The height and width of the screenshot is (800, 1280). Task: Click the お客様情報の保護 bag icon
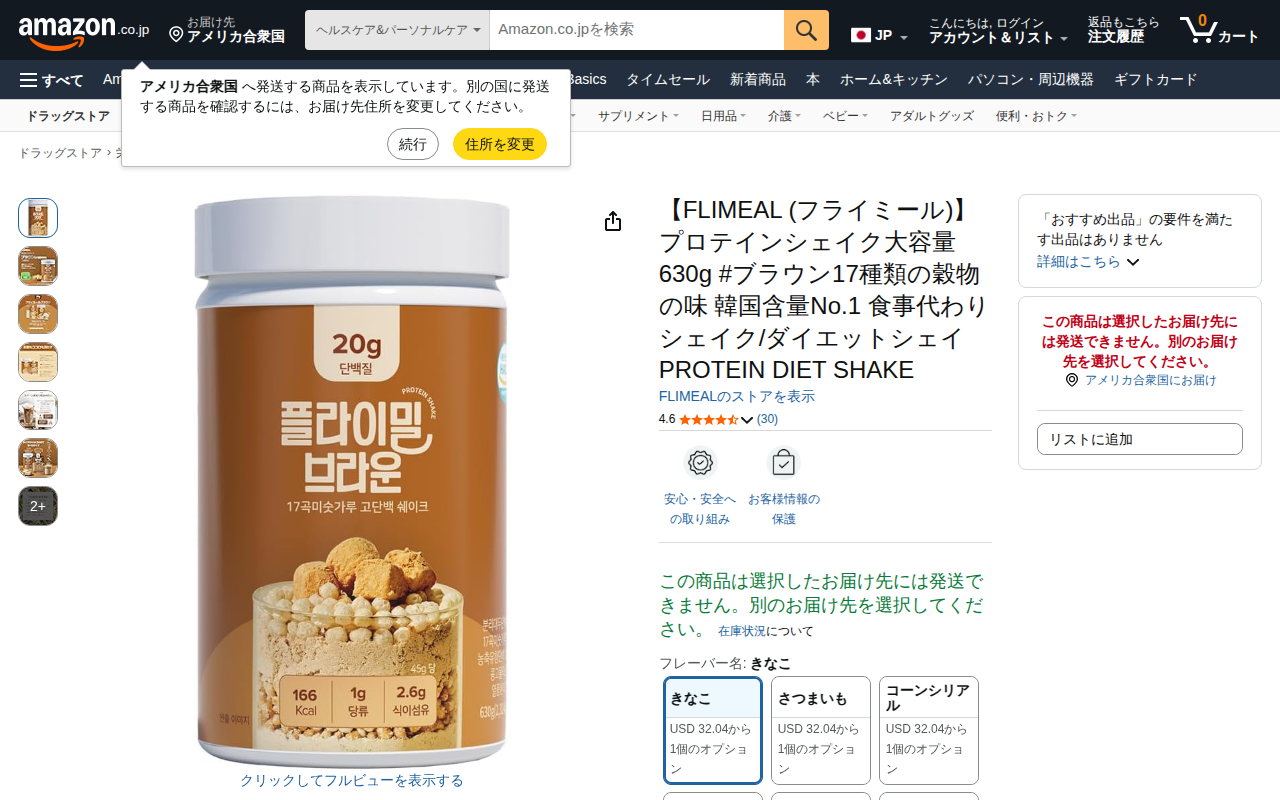pyautogui.click(x=783, y=464)
